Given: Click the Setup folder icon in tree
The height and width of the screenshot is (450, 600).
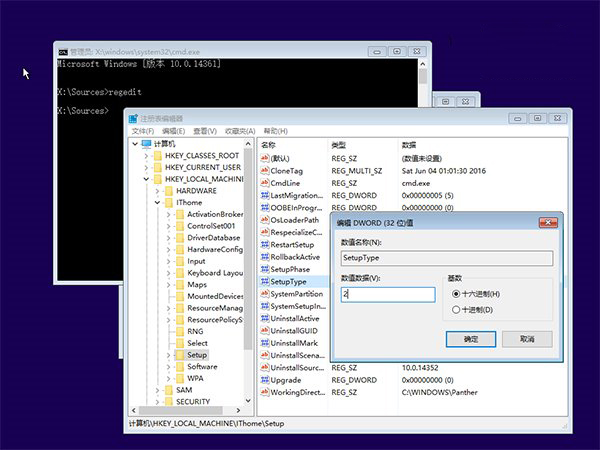Looking at the screenshot, I should click(180, 355).
